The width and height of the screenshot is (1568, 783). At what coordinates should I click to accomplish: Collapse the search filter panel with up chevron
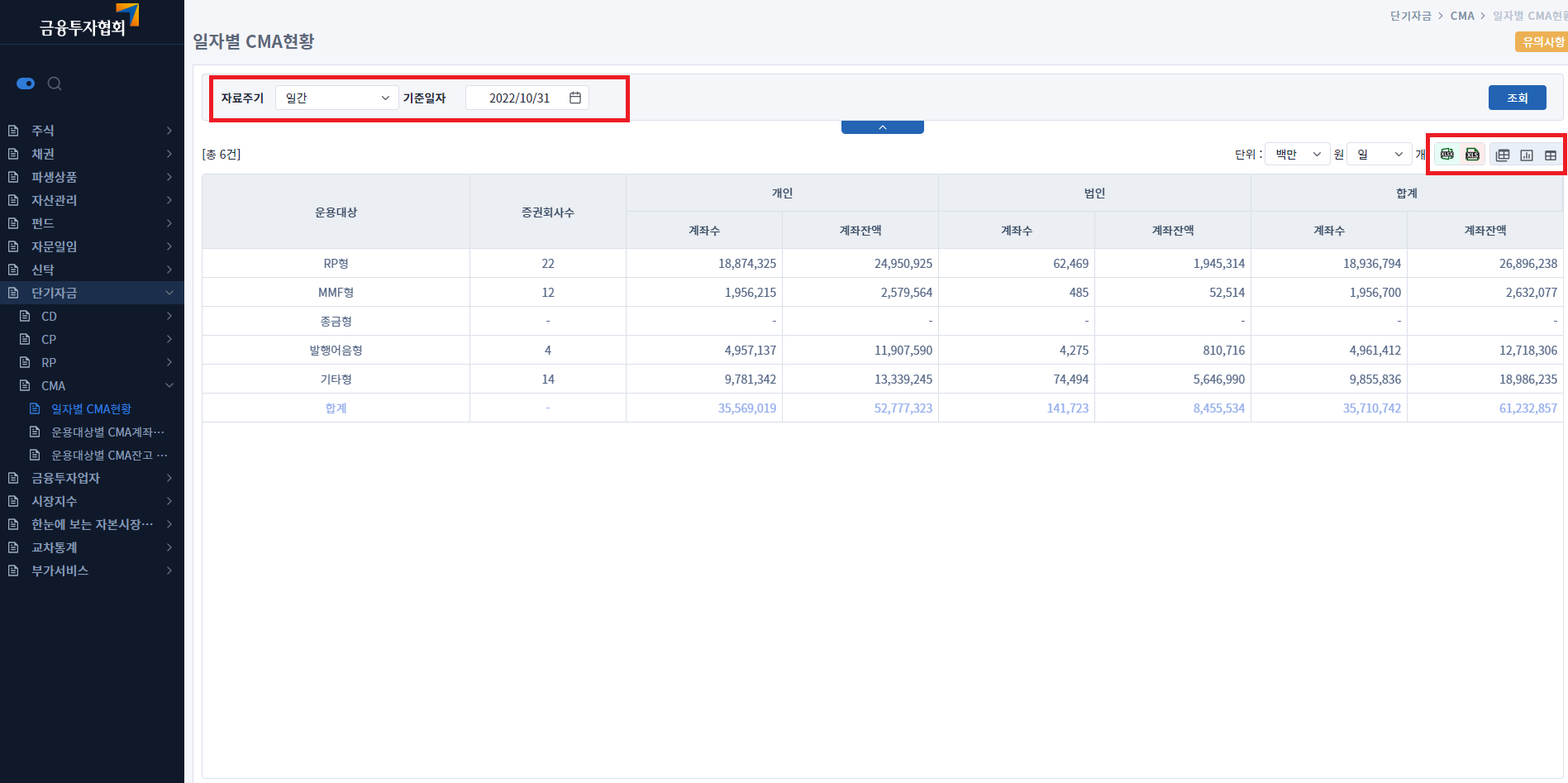tap(883, 127)
